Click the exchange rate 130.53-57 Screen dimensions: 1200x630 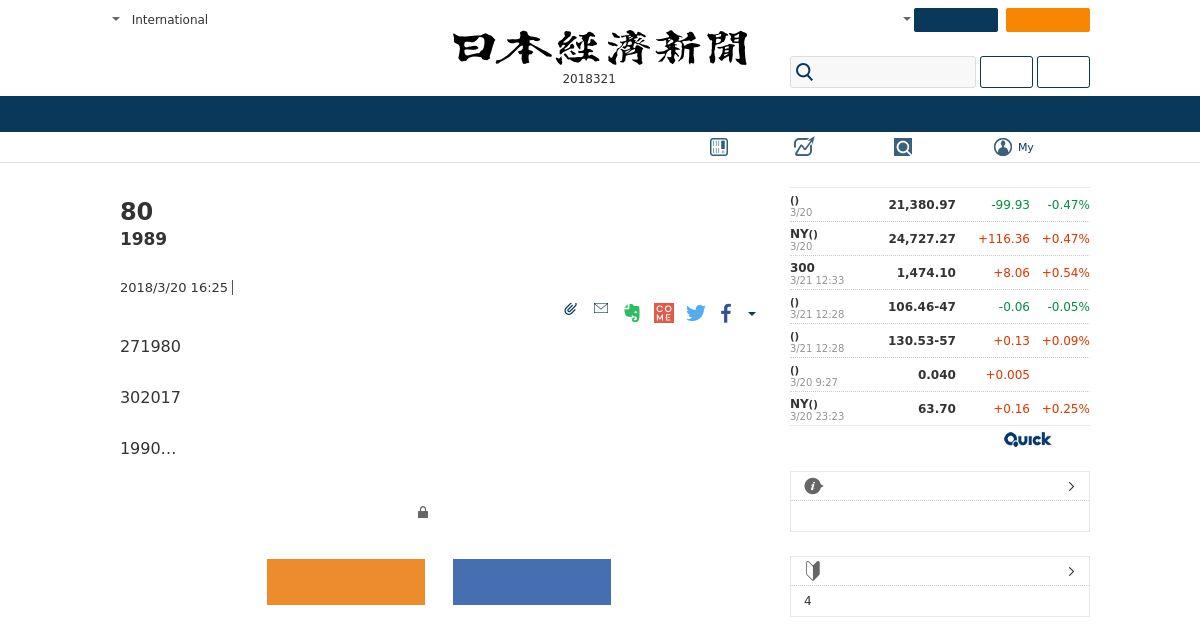click(x=922, y=340)
